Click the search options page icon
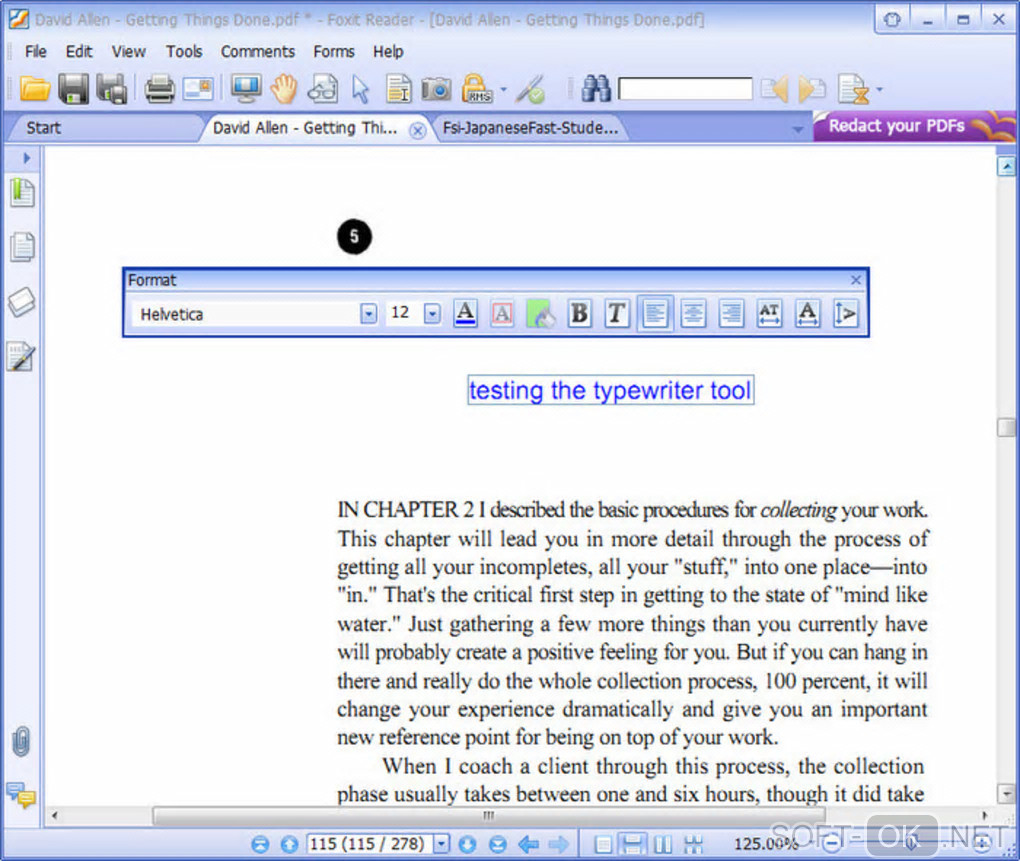Image resolution: width=1020 pixels, height=861 pixels. (x=853, y=89)
